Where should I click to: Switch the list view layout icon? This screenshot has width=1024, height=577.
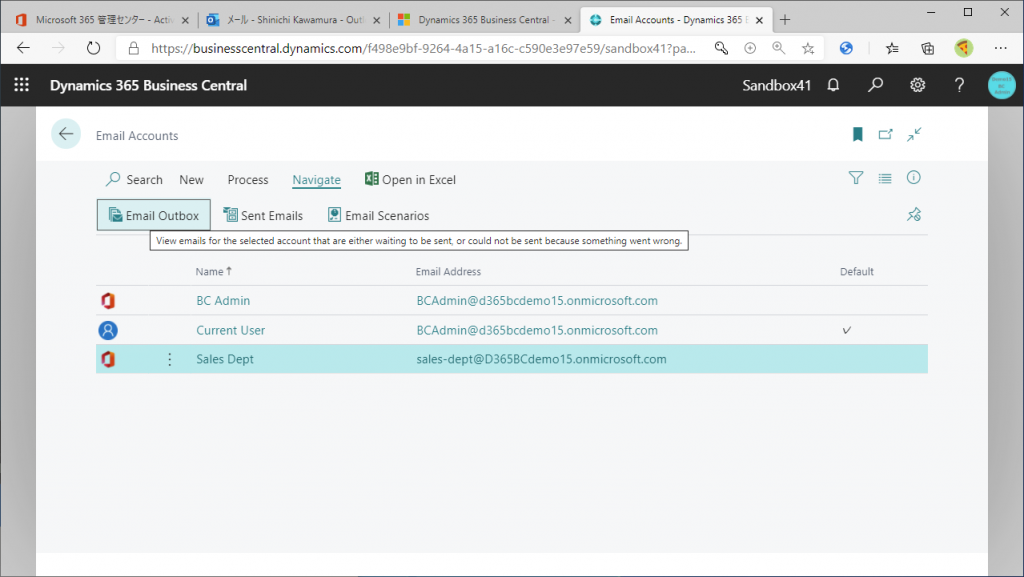point(885,178)
